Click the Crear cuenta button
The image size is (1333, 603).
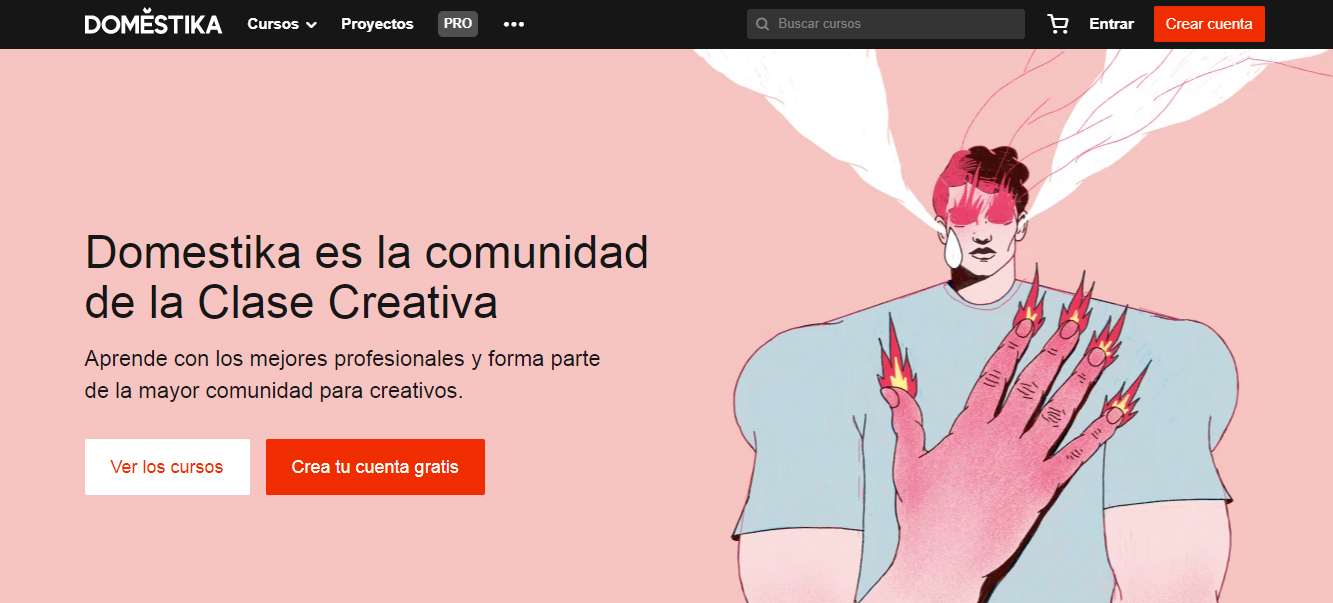(1209, 24)
